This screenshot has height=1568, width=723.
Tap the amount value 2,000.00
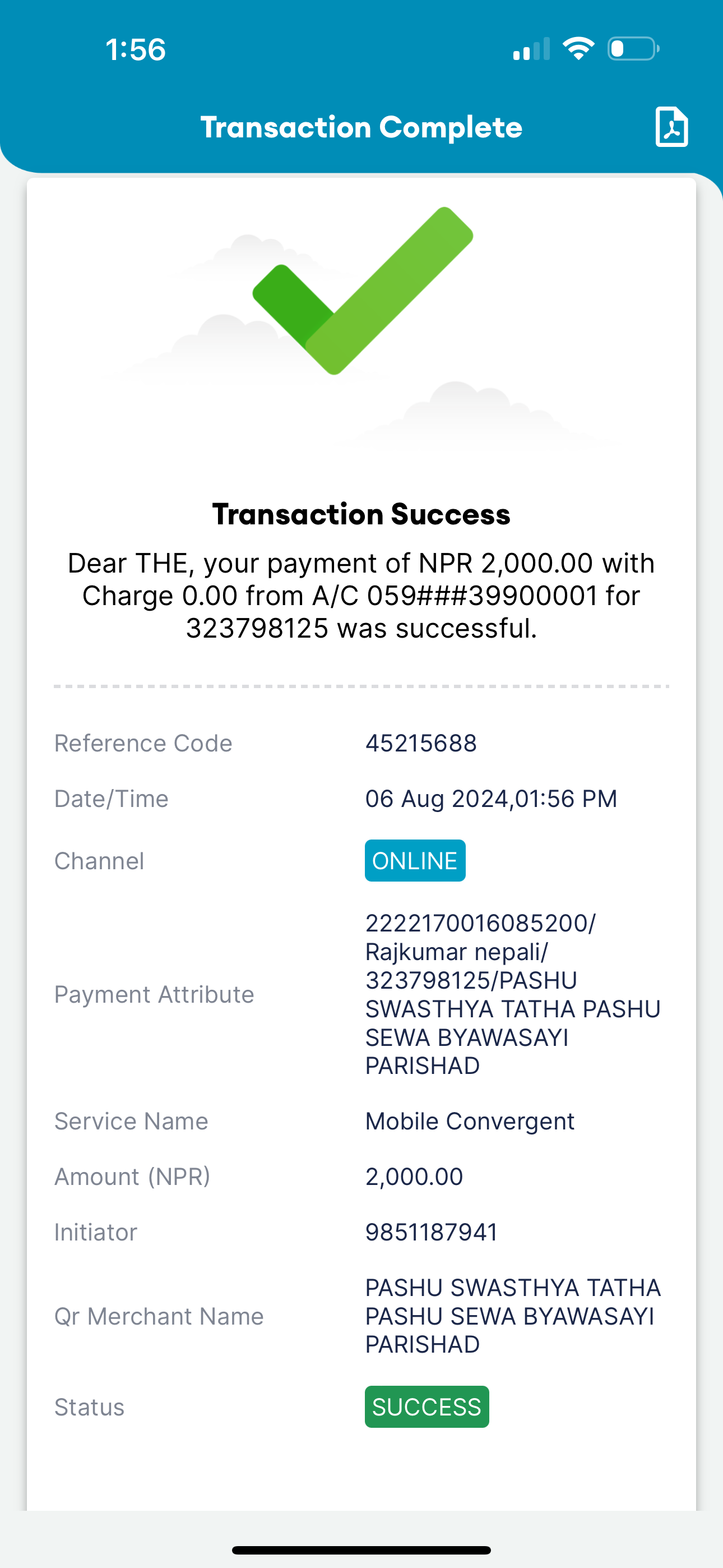414,1177
